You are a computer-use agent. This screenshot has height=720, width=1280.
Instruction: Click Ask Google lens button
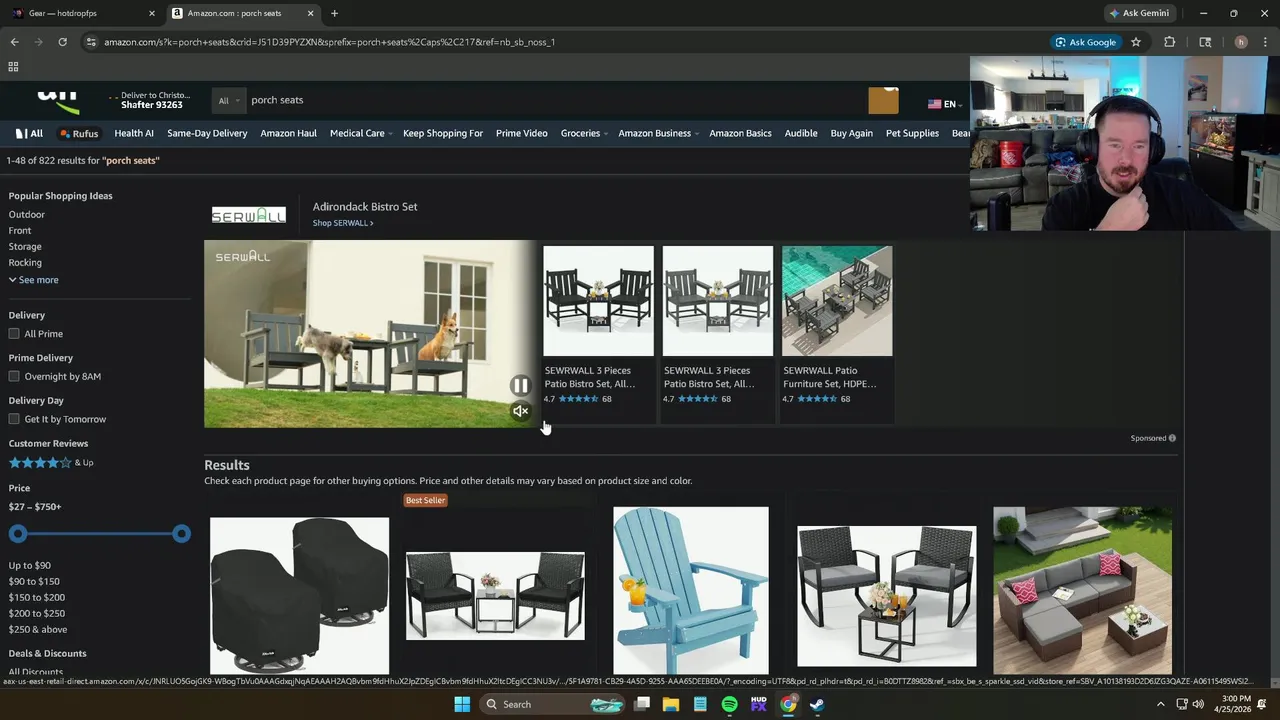point(1085,42)
